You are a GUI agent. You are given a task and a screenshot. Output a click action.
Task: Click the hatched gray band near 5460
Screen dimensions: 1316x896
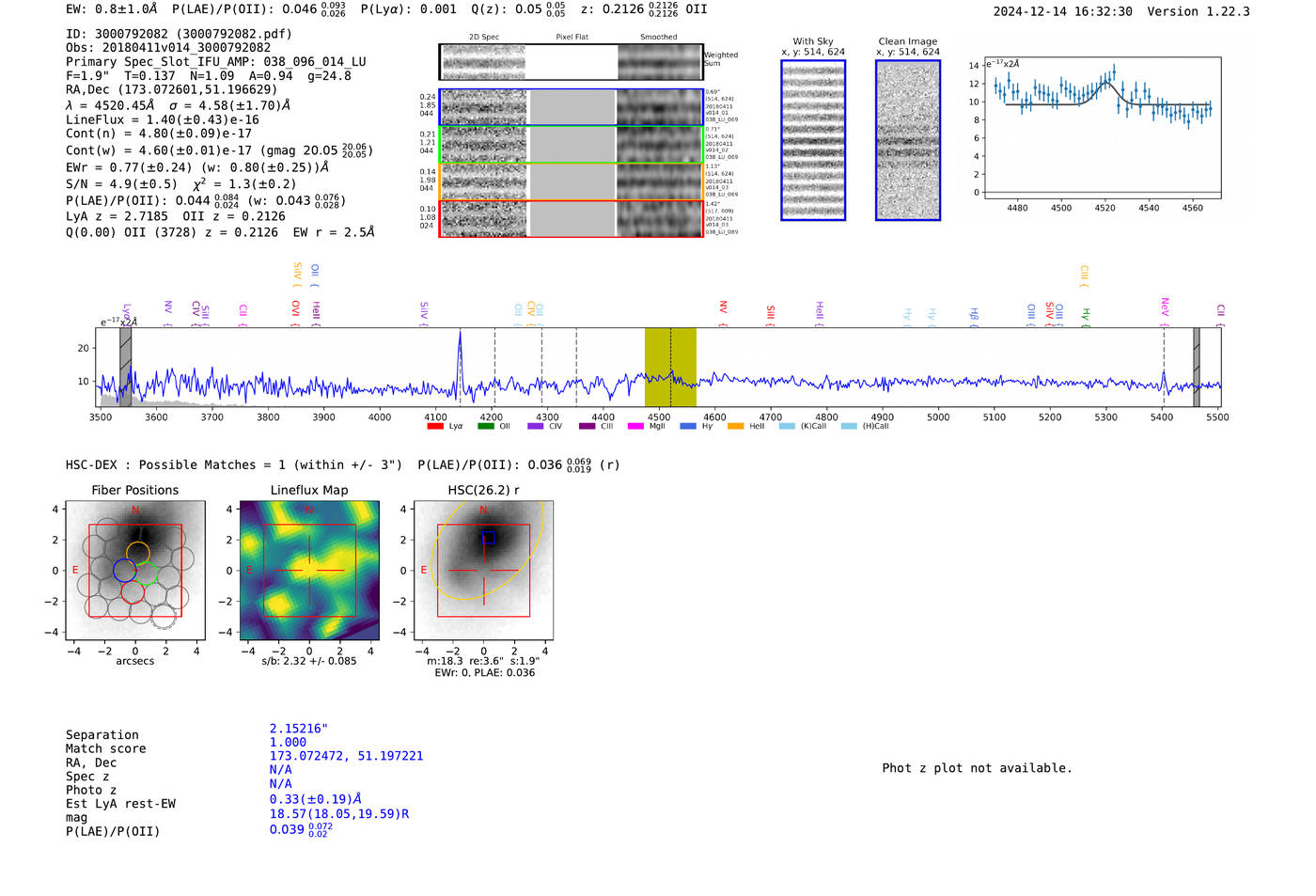pyautogui.click(x=1197, y=367)
